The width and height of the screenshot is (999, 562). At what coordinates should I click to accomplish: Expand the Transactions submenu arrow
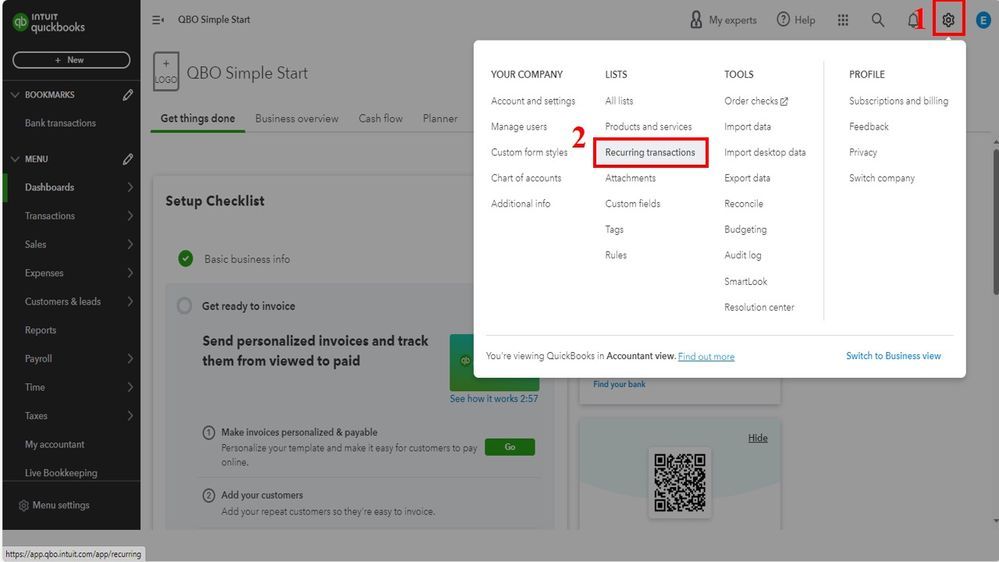(130, 216)
